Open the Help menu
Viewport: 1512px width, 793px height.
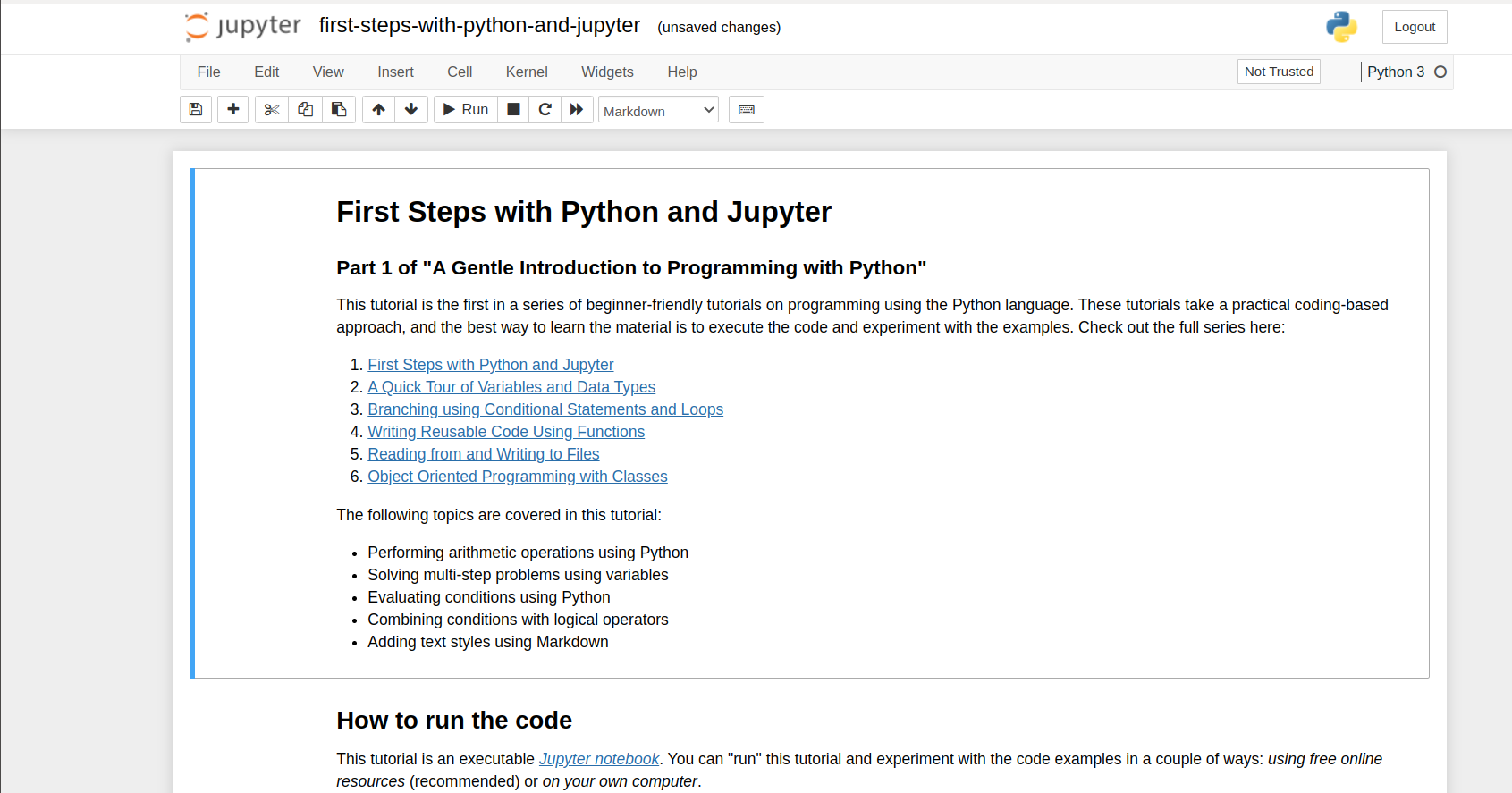(x=682, y=72)
